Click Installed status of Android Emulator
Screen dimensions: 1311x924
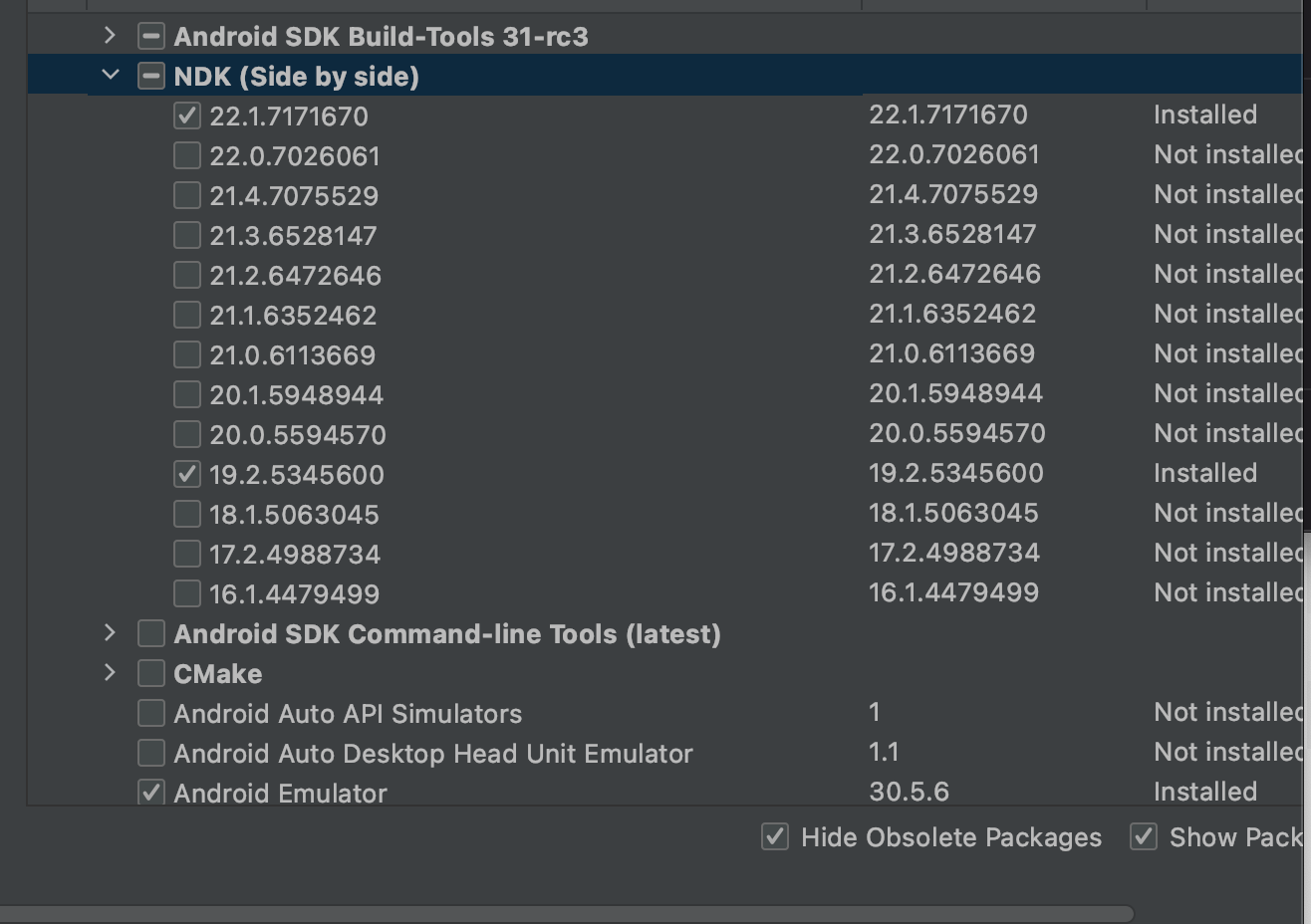coord(1205,792)
